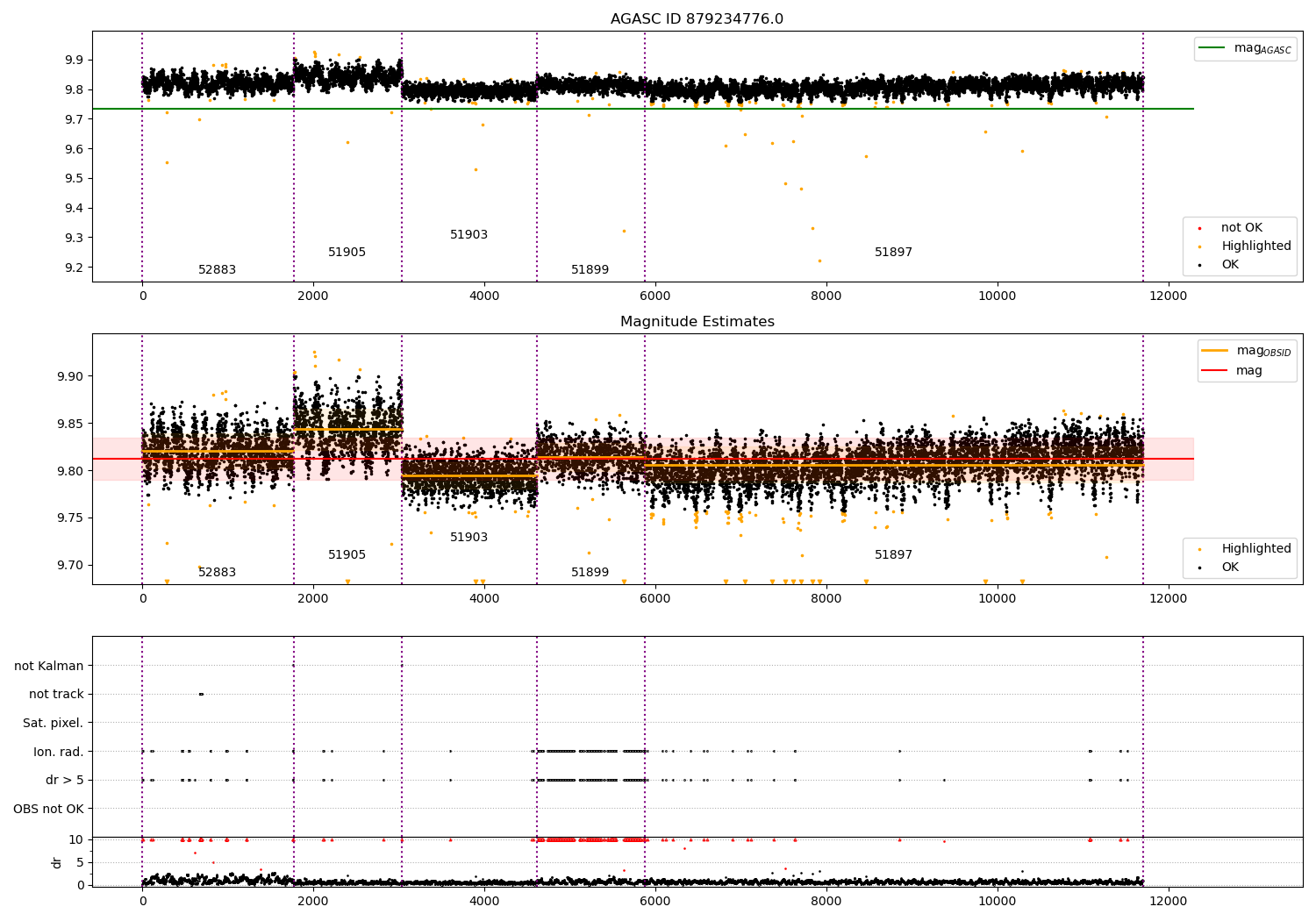Screen dimensions: 1316x921
Task: Click the 'not track' row label
Action: [56, 694]
